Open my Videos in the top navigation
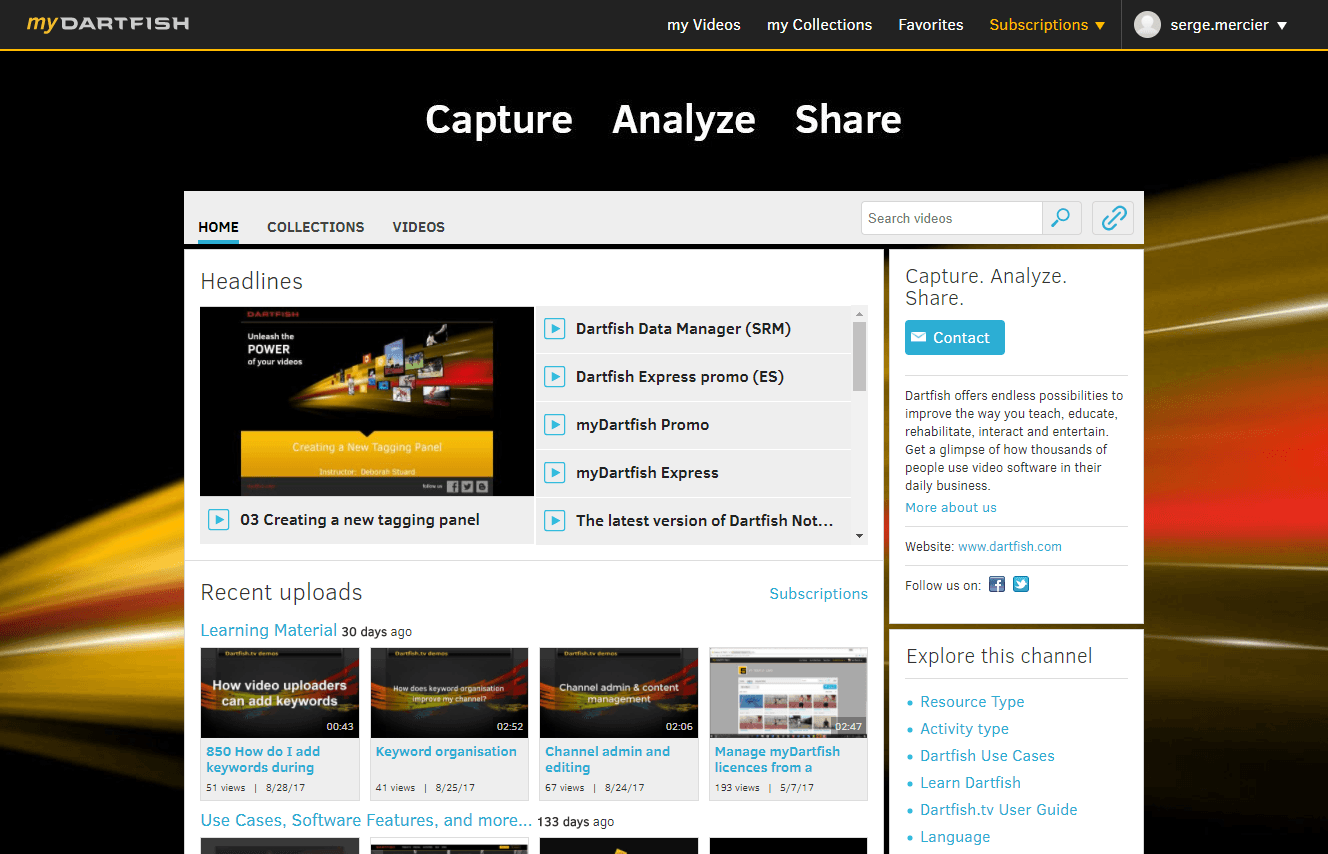This screenshot has height=854, width=1328. [x=704, y=25]
